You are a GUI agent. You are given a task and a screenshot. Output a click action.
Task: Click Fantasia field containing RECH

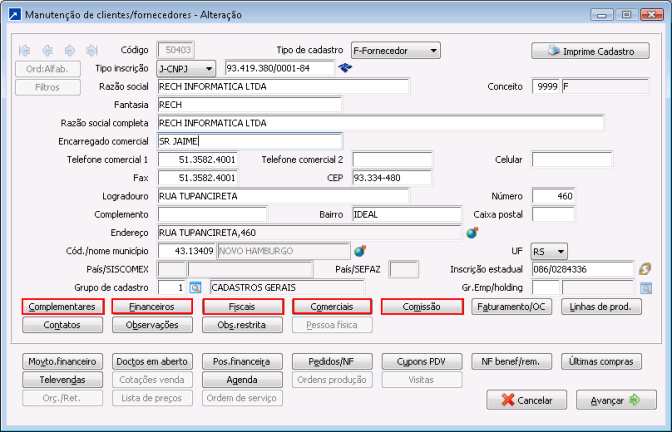pos(250,105)
